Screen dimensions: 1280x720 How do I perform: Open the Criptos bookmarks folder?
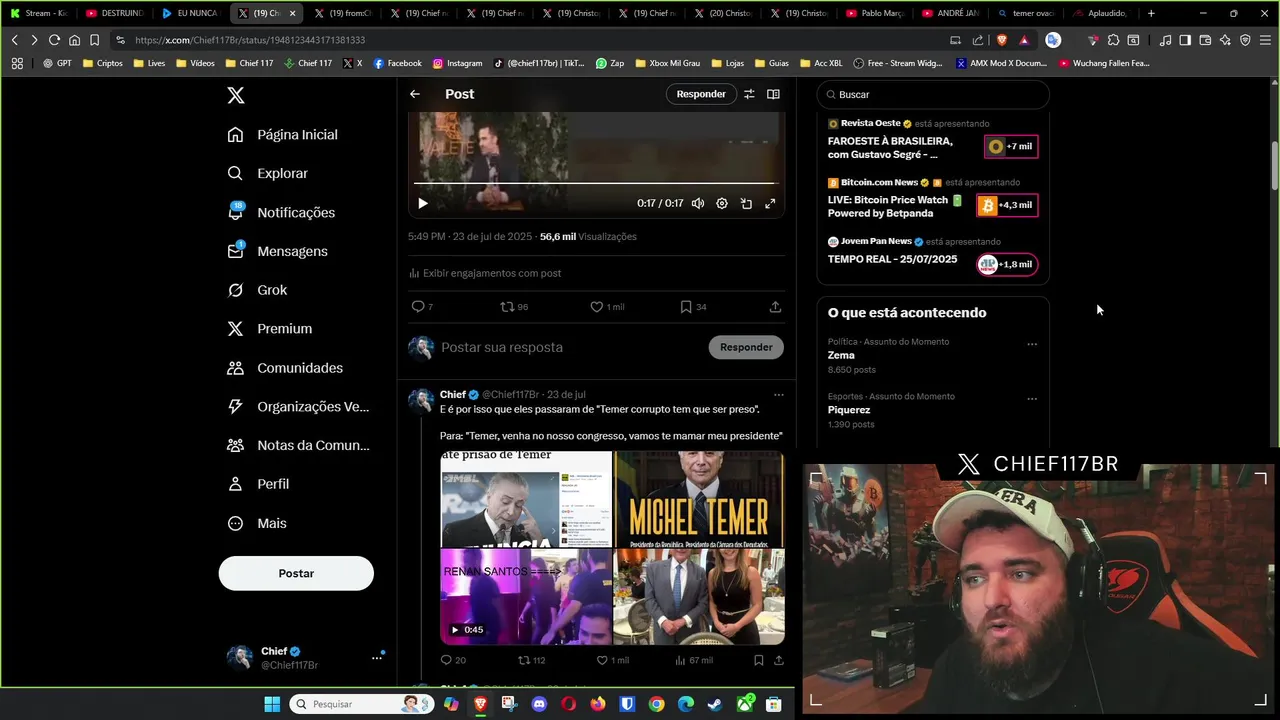(x=103, y=63)
